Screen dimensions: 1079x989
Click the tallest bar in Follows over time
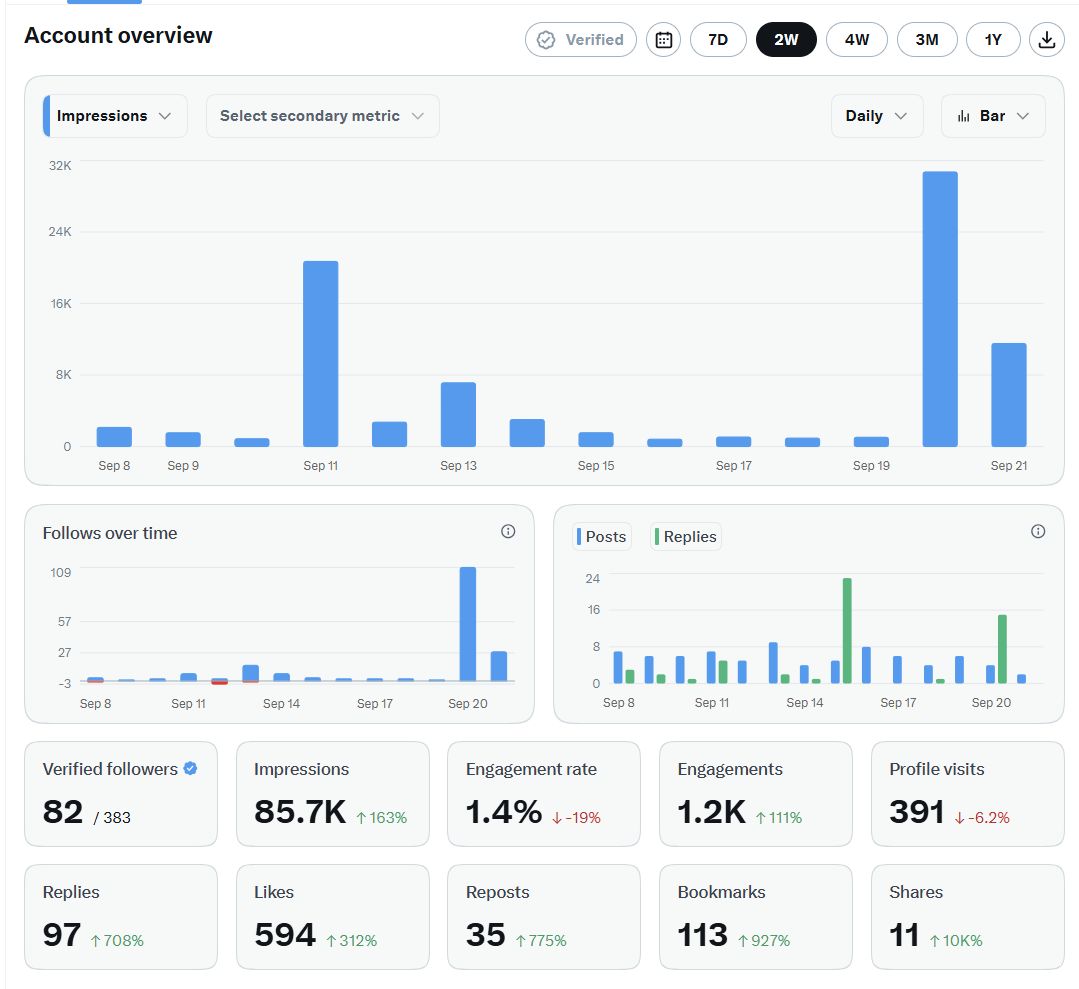pyautogui.click(x=468, y=624)
